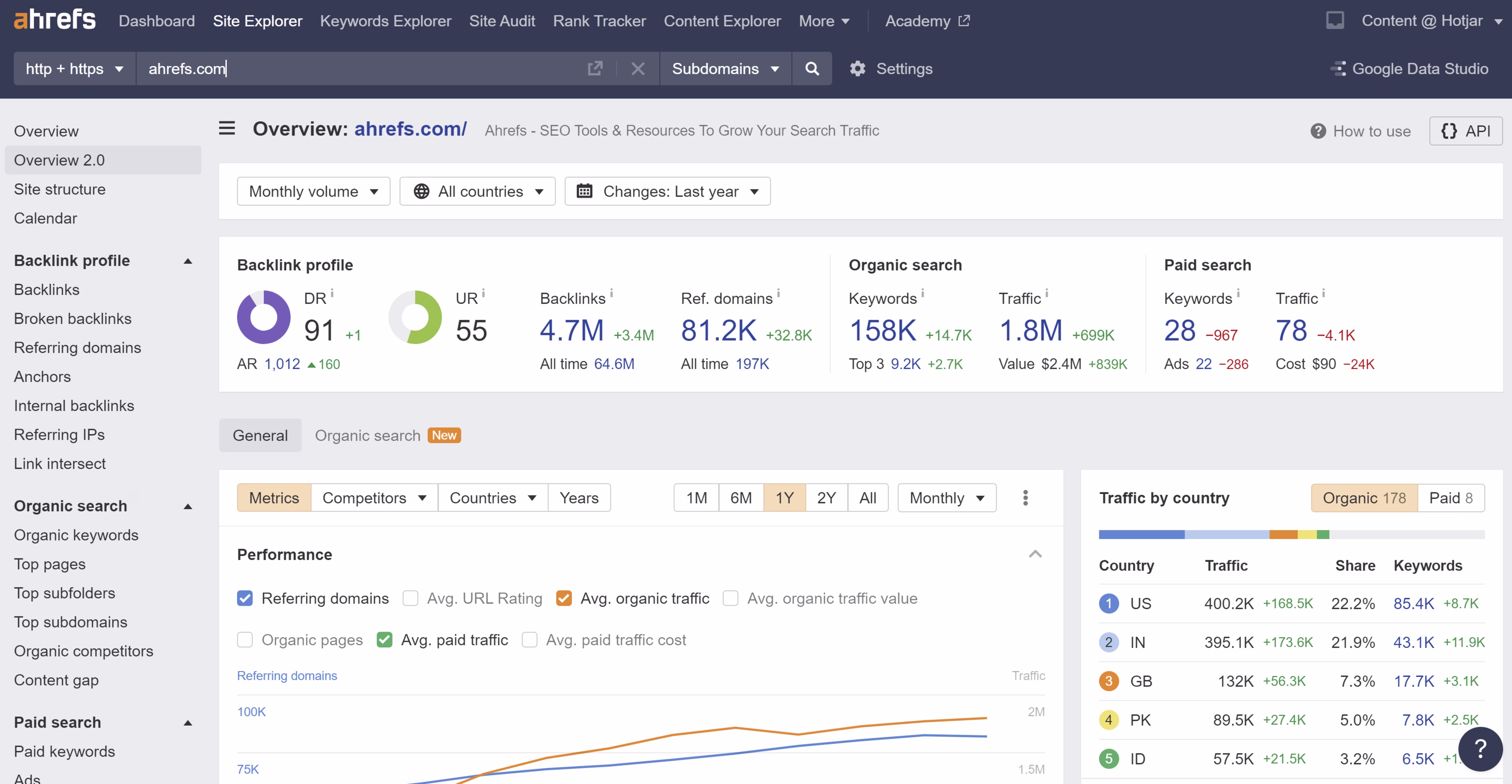
Task: Expand the All countries dropdown
Action: coord(477,191)
